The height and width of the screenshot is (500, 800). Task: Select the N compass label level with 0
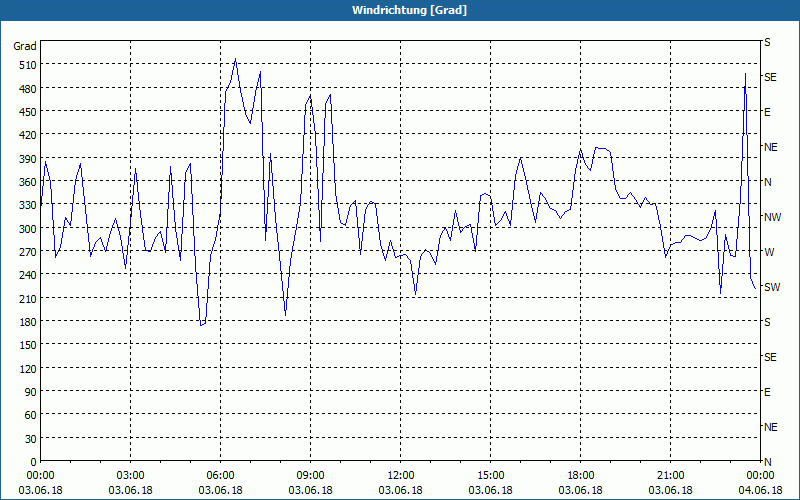tap(768, 462)
